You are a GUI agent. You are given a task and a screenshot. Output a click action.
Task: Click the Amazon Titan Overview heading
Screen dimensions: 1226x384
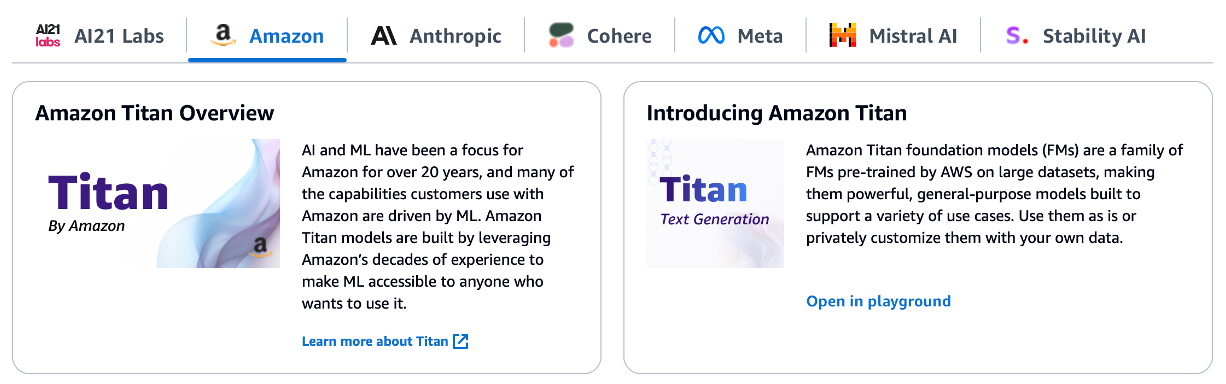click(154, 112)
